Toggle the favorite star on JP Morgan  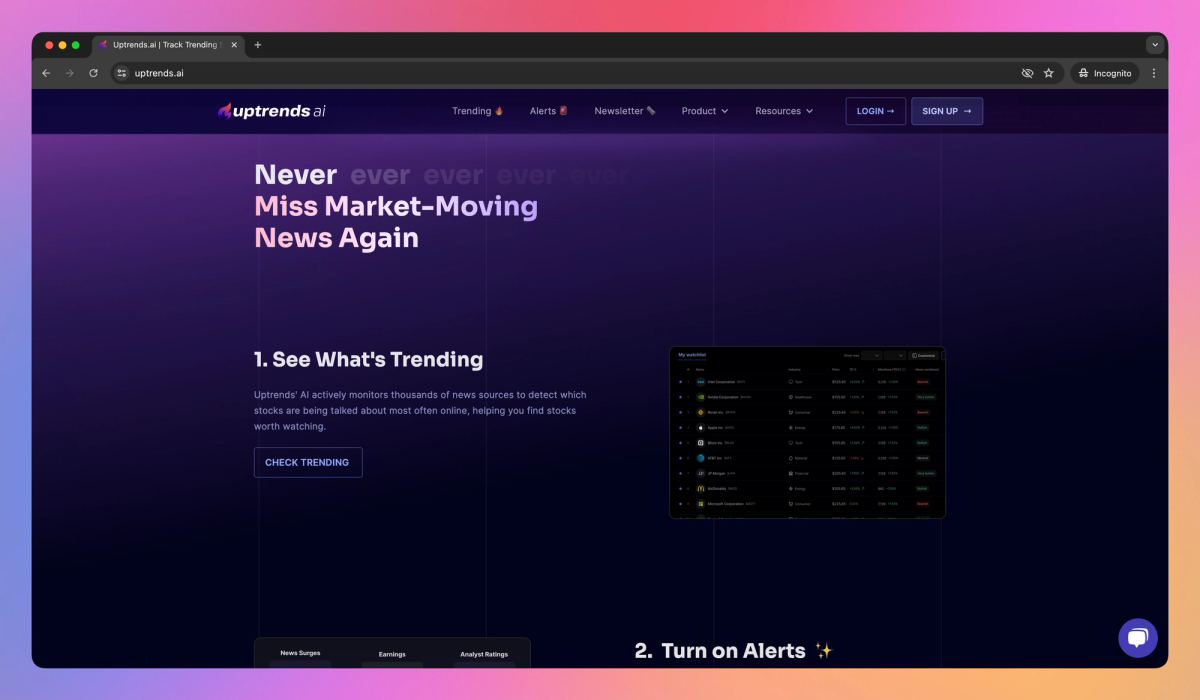coord(680,473)
